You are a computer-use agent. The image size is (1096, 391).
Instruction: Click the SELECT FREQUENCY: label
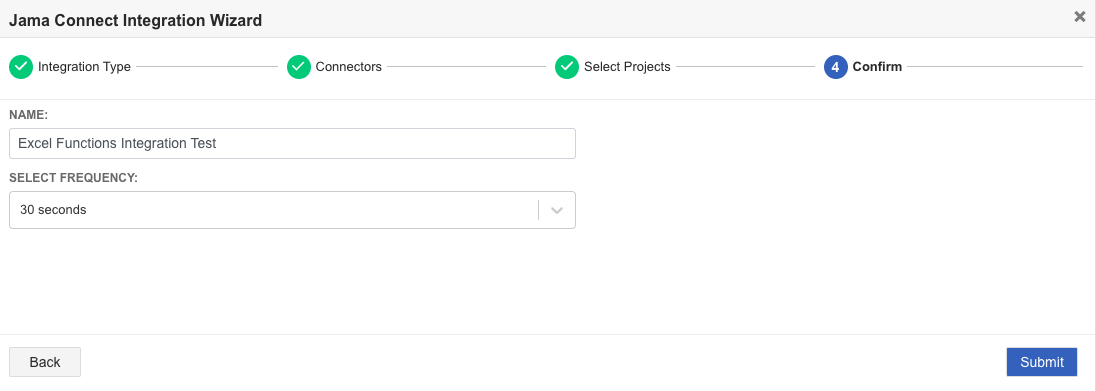[73, 178]
